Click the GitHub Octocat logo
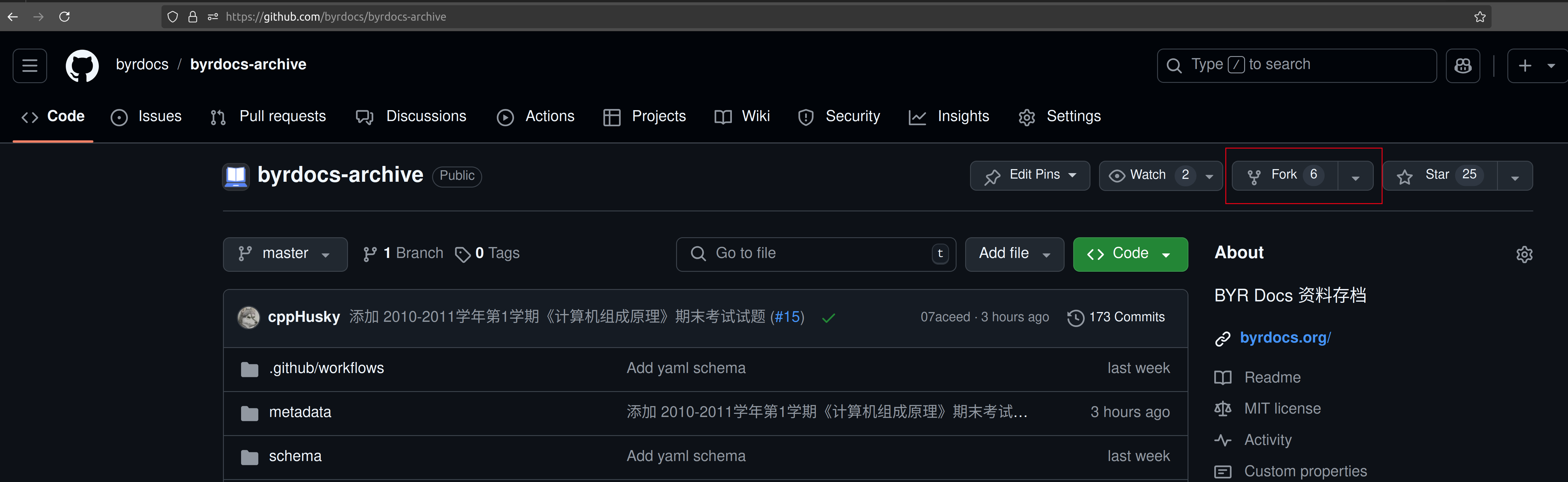 pyautogui.click(x=82, y=65)
